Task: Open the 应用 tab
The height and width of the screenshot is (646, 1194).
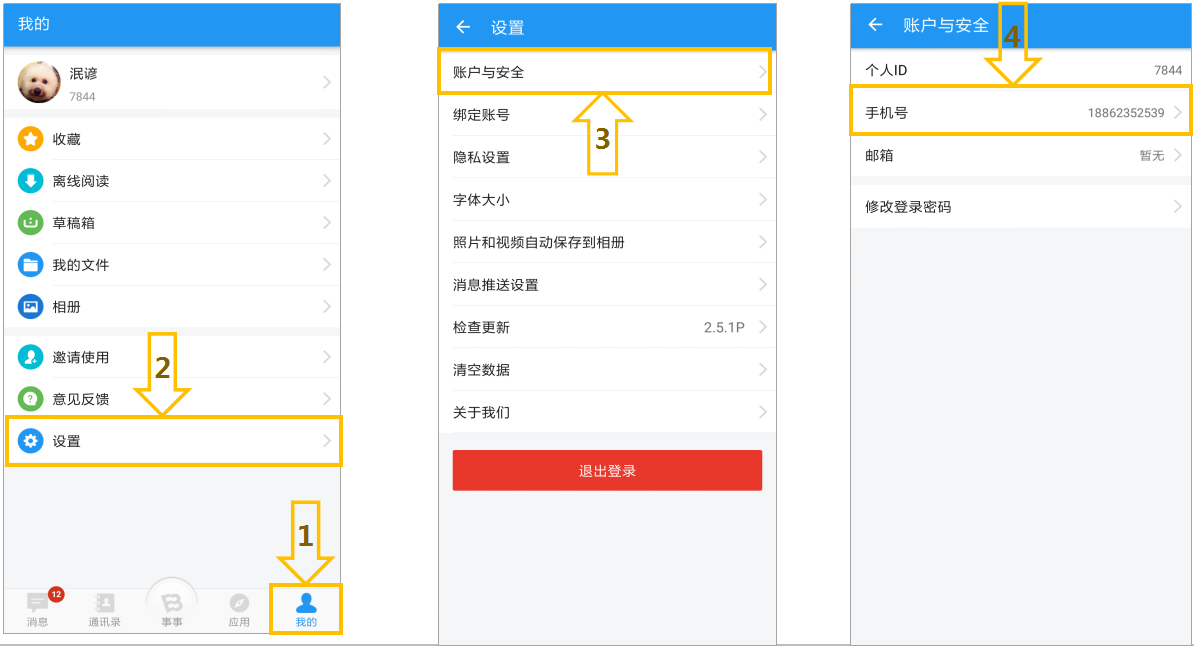Action: (x=239, y=609)
